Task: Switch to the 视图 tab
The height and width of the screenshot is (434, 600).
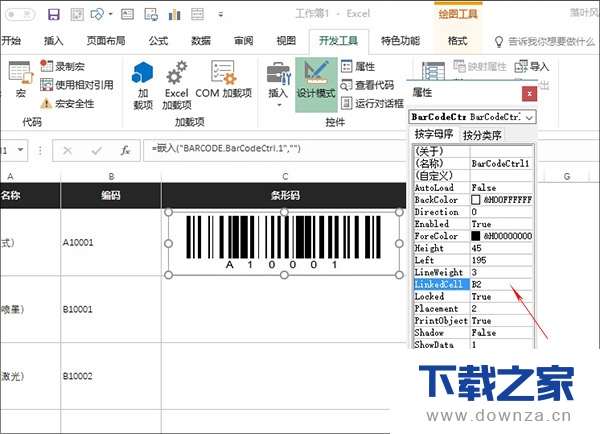Action: coord(286,41)
